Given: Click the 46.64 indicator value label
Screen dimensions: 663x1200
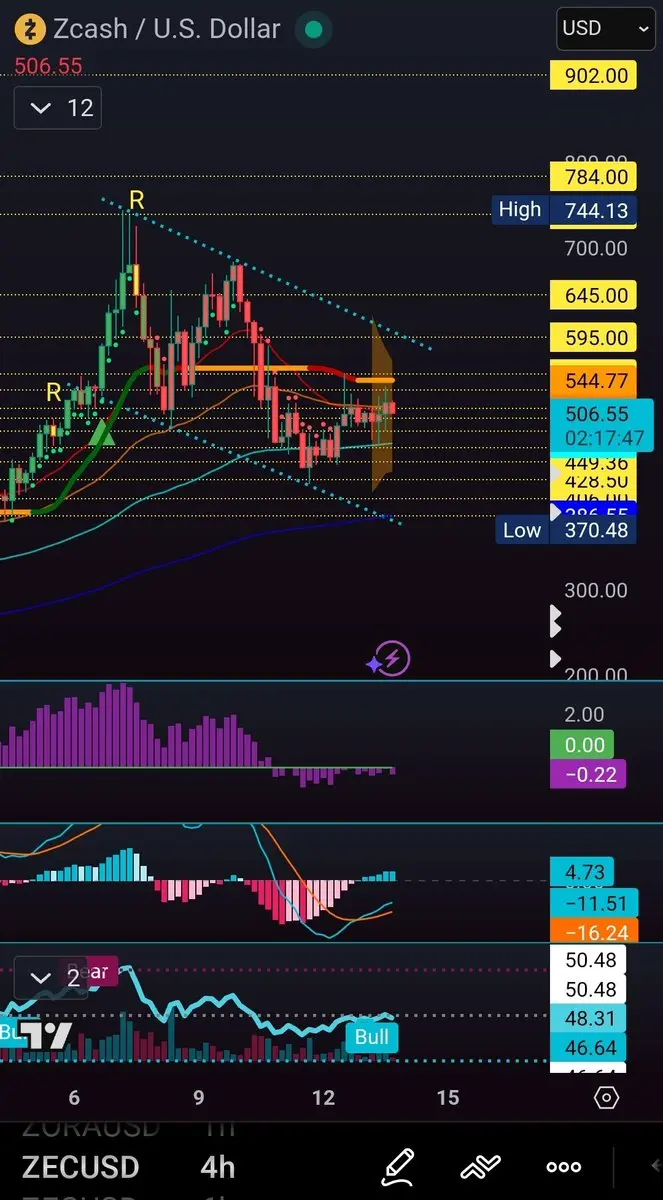Looking at the screenshot, I should click(588, 1047).
